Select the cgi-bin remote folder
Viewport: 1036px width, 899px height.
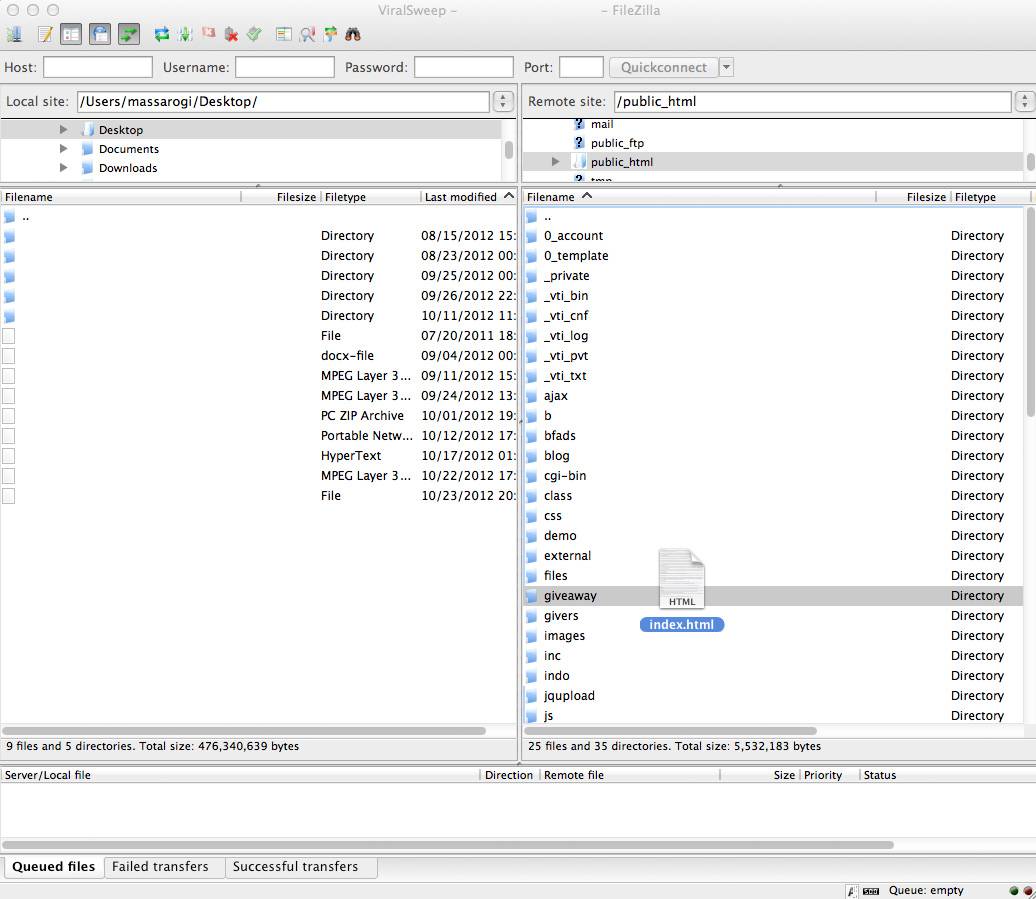tap(773, 476)
